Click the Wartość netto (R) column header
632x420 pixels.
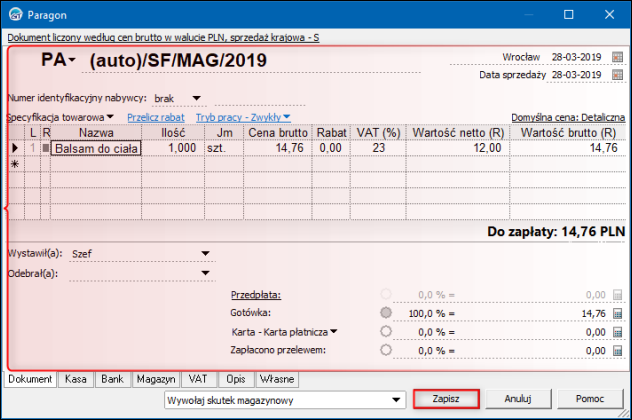[458, 133]
